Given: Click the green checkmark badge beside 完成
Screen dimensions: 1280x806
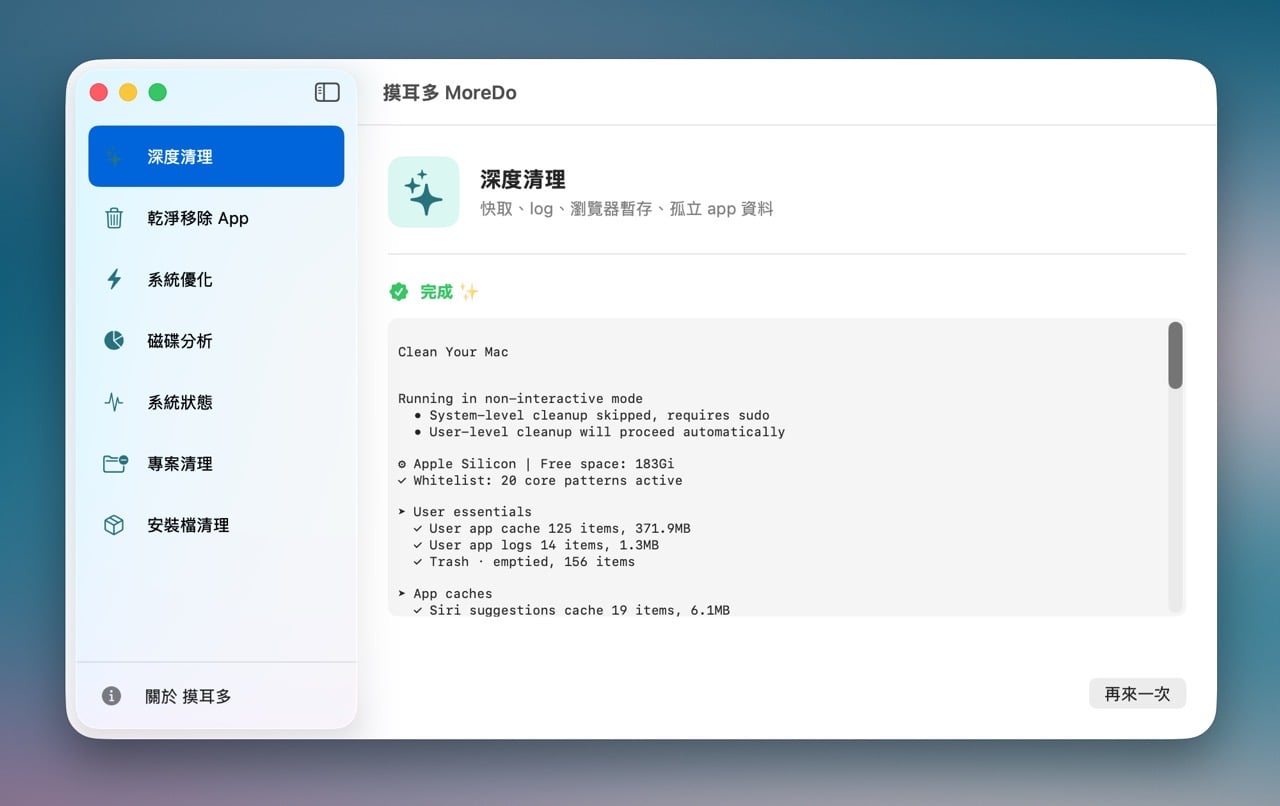Looking at the screenshot, I should [399, 291].
